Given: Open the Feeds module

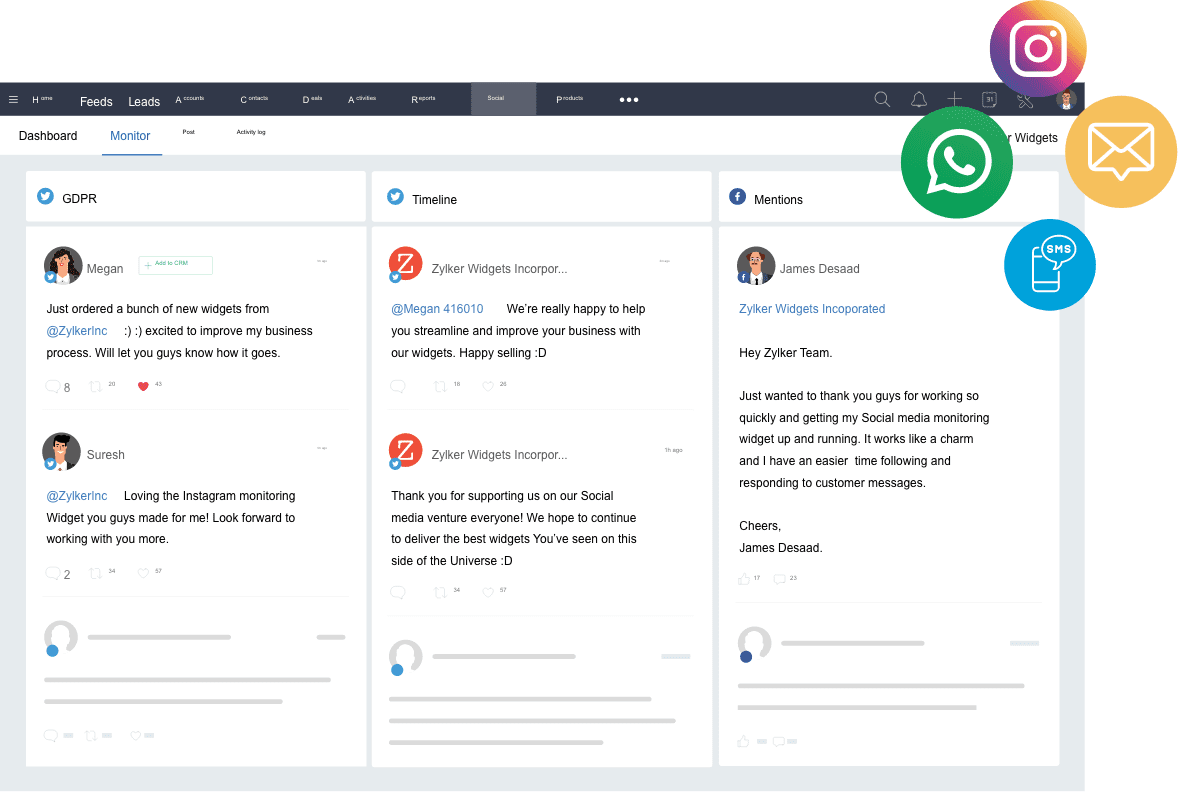Looking at the screenshot, I should (96, 101).
